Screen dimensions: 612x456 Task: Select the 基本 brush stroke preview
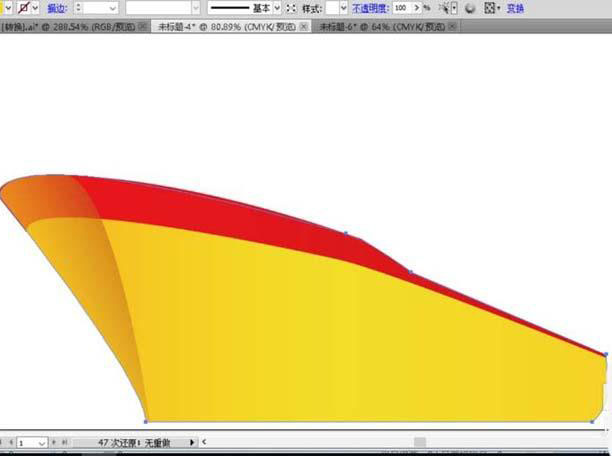point(240,7)
